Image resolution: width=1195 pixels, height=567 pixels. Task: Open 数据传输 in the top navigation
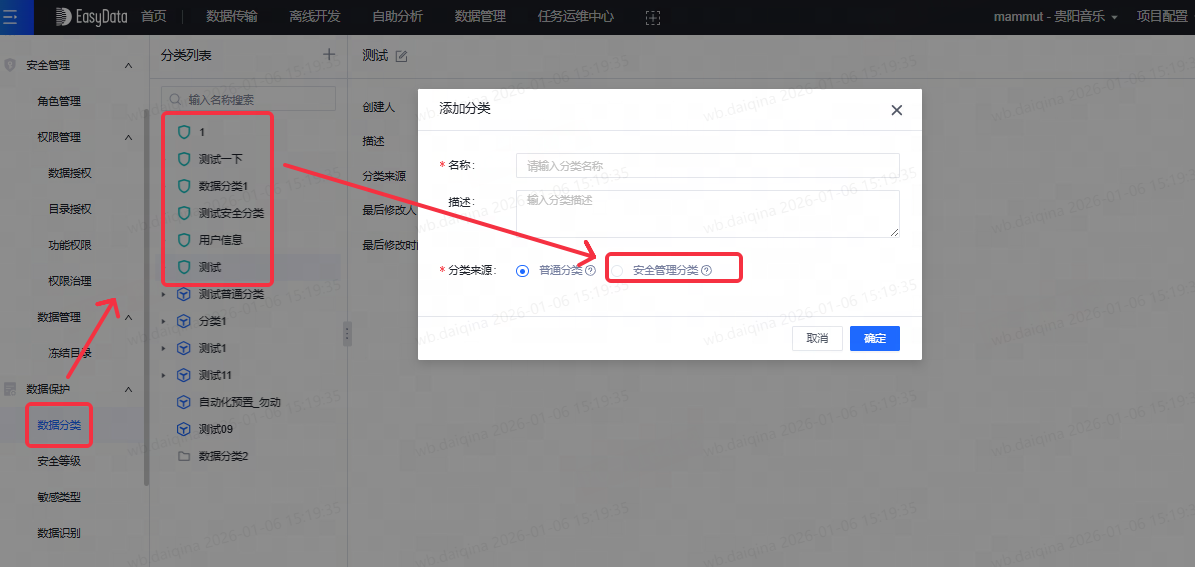[x=232, y=17]
